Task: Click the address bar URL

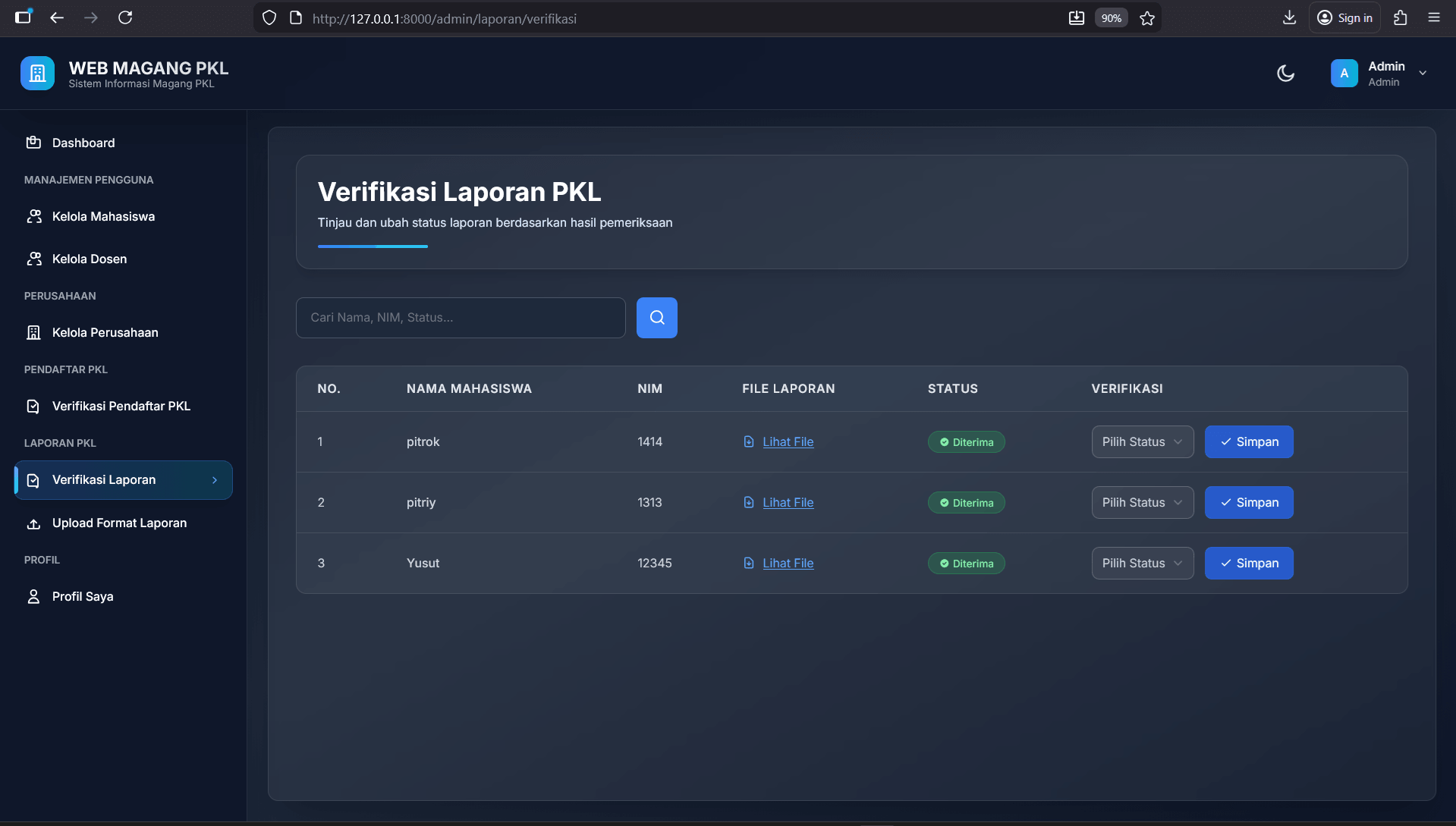Action: 445,18
